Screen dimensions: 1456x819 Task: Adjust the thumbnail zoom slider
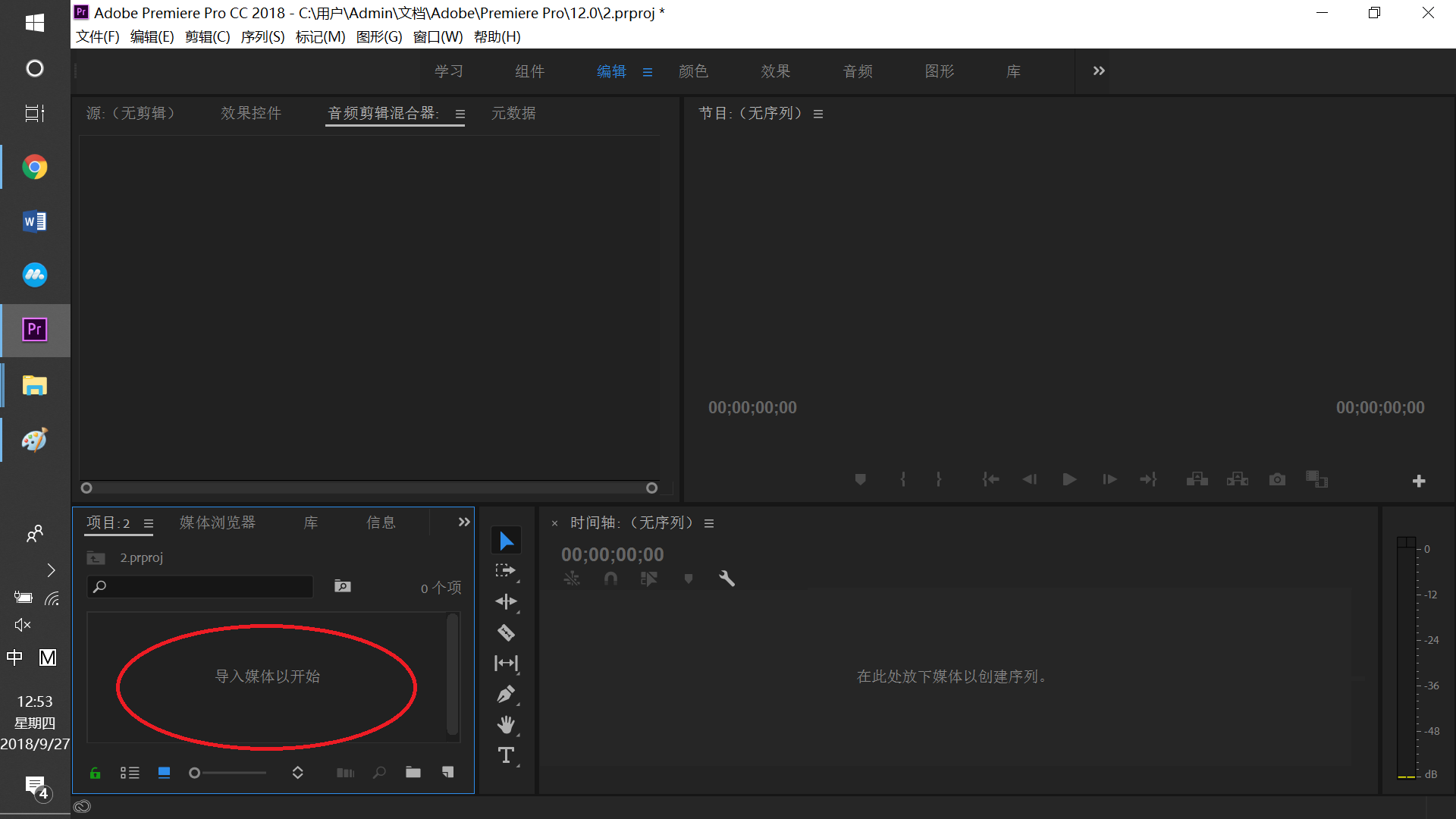[195, 773]
